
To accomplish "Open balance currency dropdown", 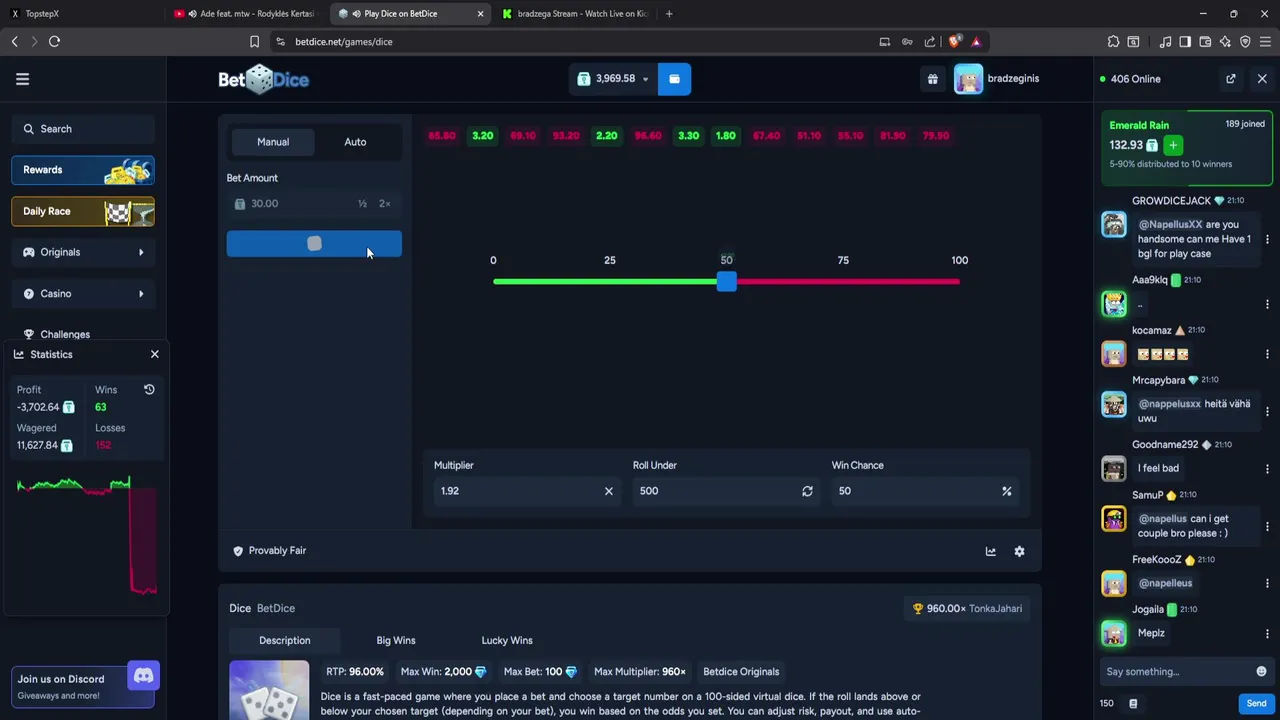I will click(x=645, y=79).
